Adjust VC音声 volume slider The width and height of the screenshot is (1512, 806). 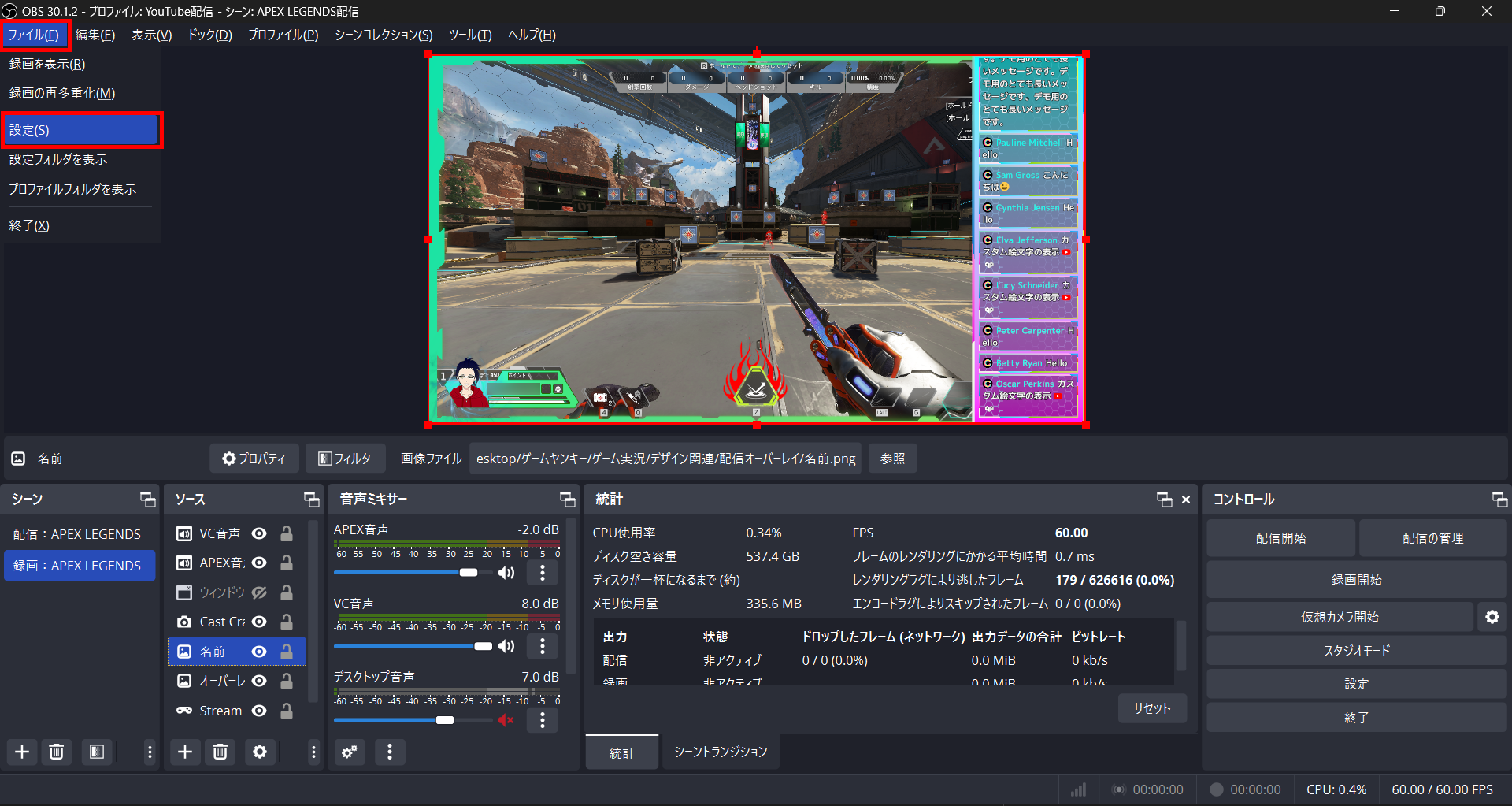click(x=413, y=646)
